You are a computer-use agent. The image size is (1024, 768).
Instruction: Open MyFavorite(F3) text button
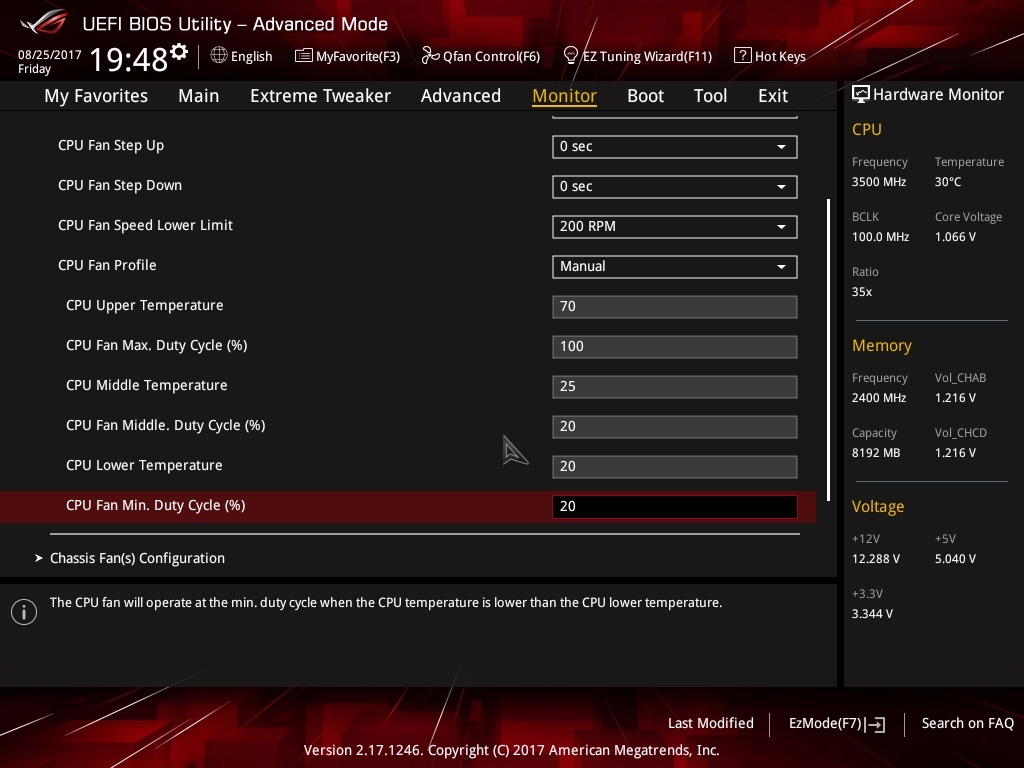coord(358,56)
